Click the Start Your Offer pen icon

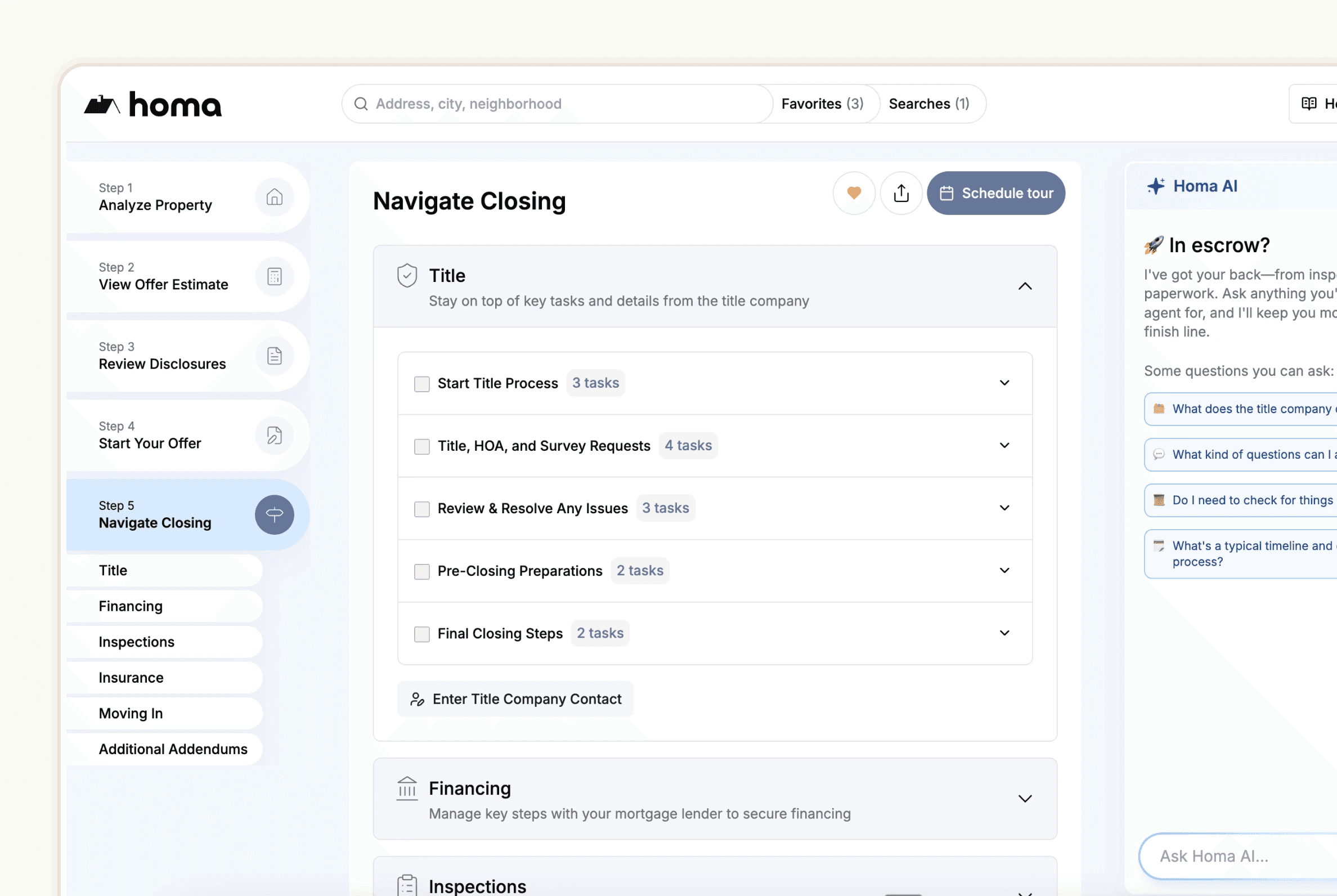[274, 436]
